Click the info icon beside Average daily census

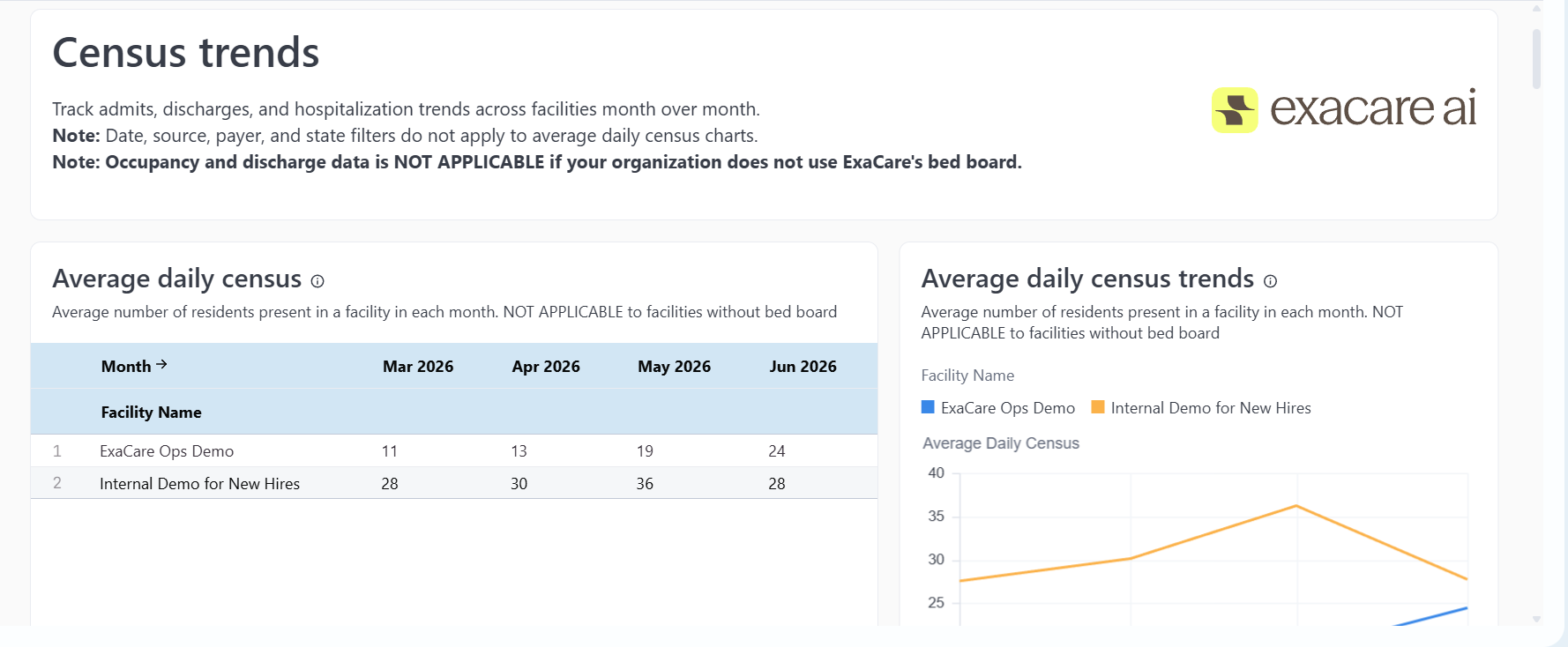click(x=317, y=281)
